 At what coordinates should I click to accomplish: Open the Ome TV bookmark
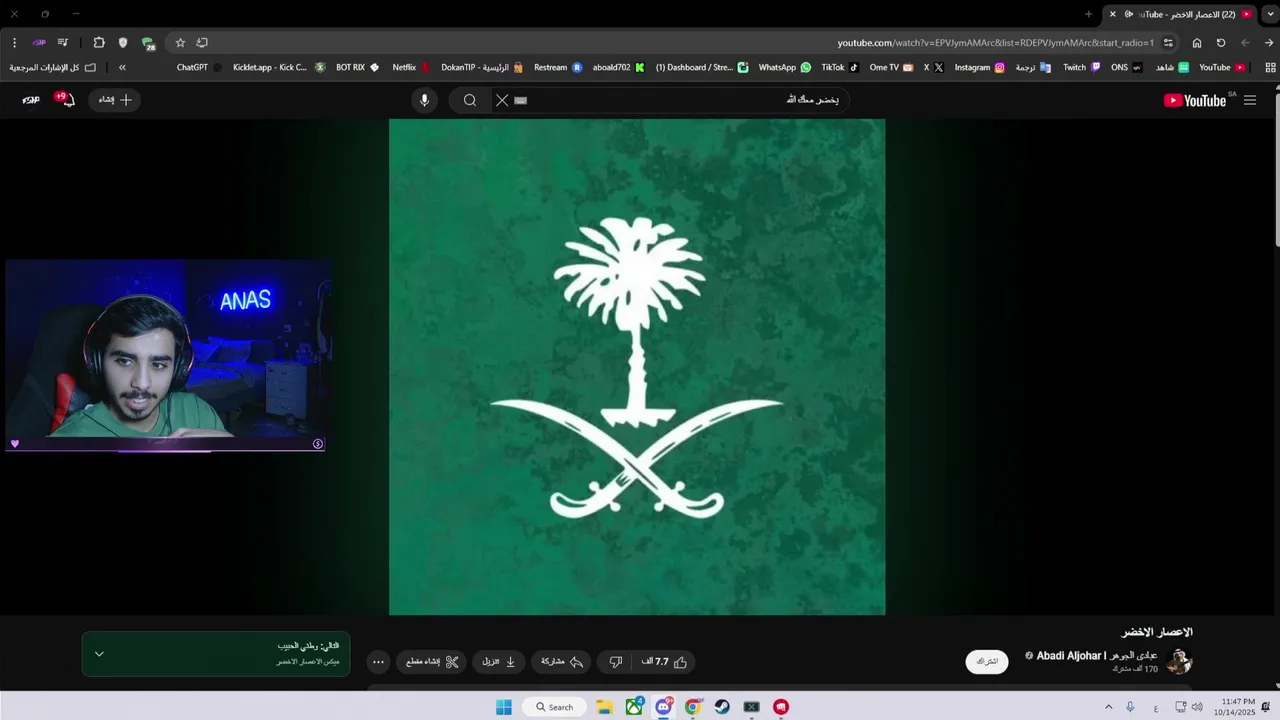click(891, 68)
